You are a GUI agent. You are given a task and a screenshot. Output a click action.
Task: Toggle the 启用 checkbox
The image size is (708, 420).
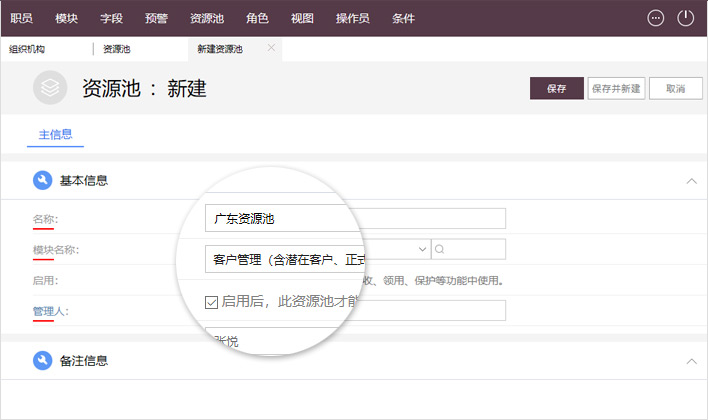211,301
